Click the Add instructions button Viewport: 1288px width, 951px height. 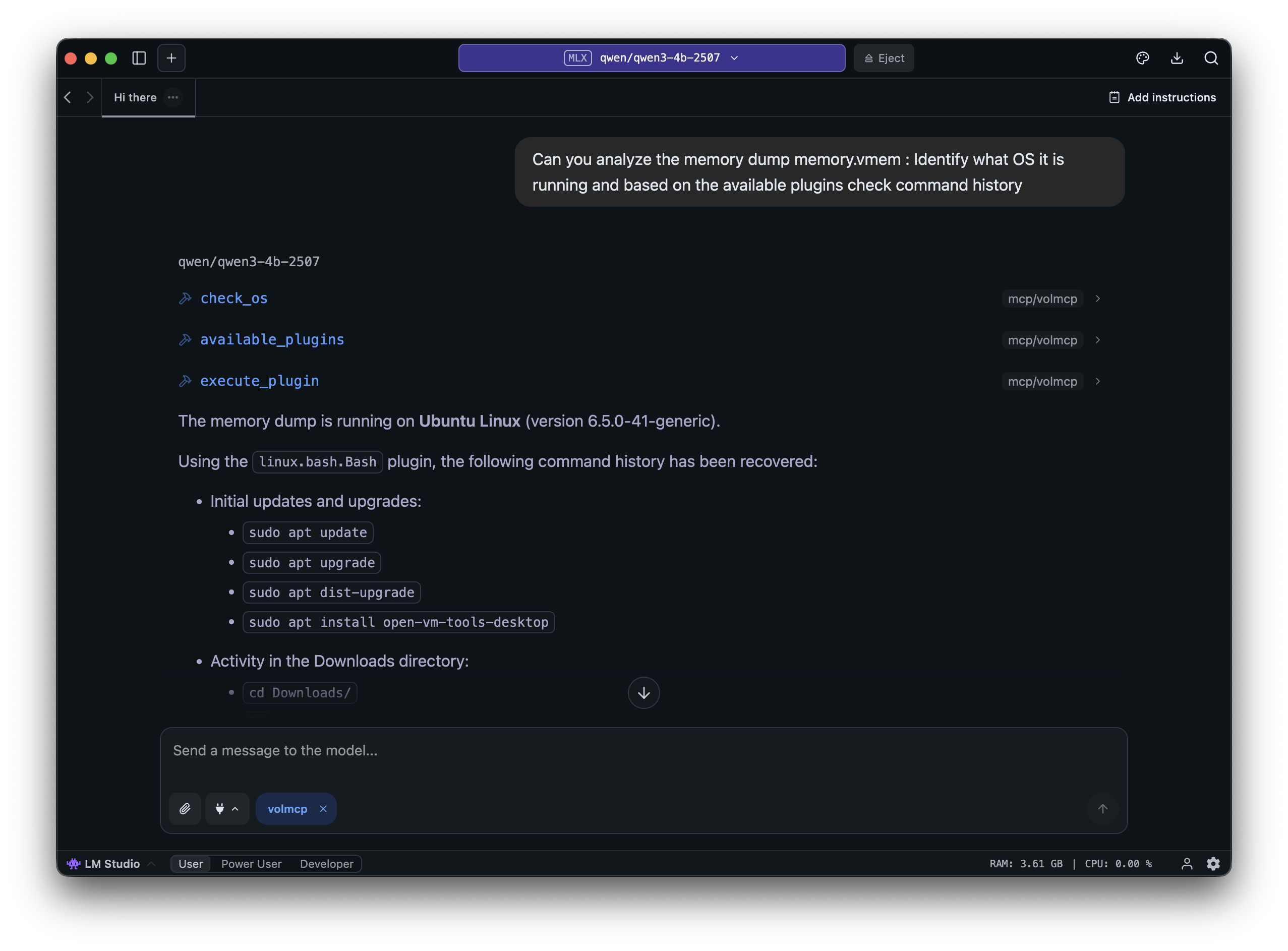1163,97
